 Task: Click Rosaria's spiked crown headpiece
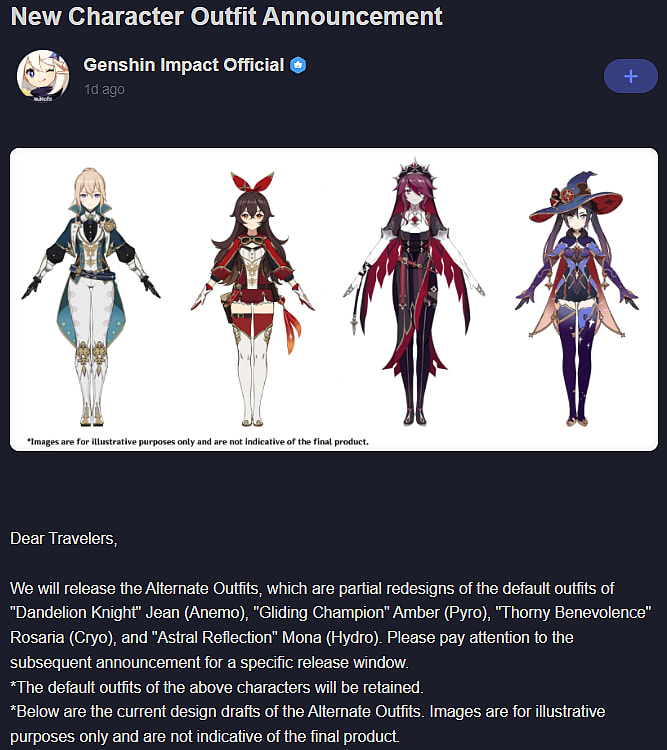(414, 171)
